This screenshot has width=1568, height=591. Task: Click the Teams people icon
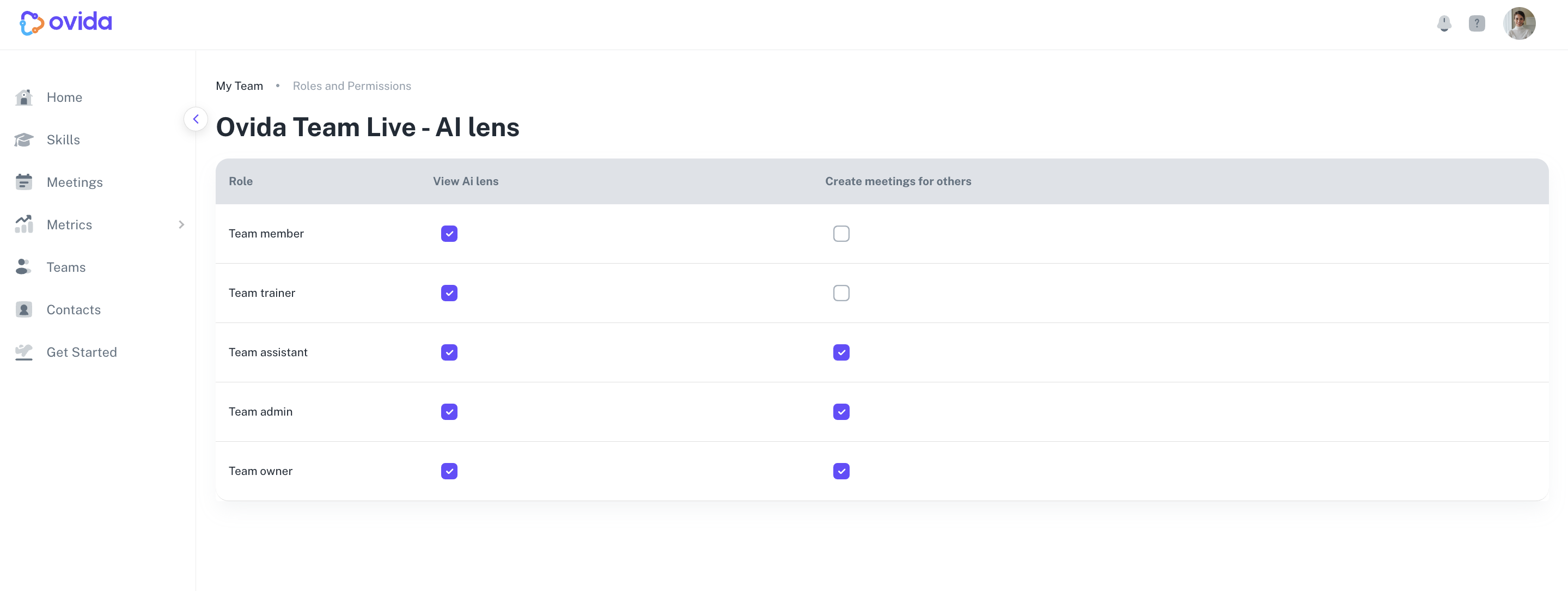(24, 267)
